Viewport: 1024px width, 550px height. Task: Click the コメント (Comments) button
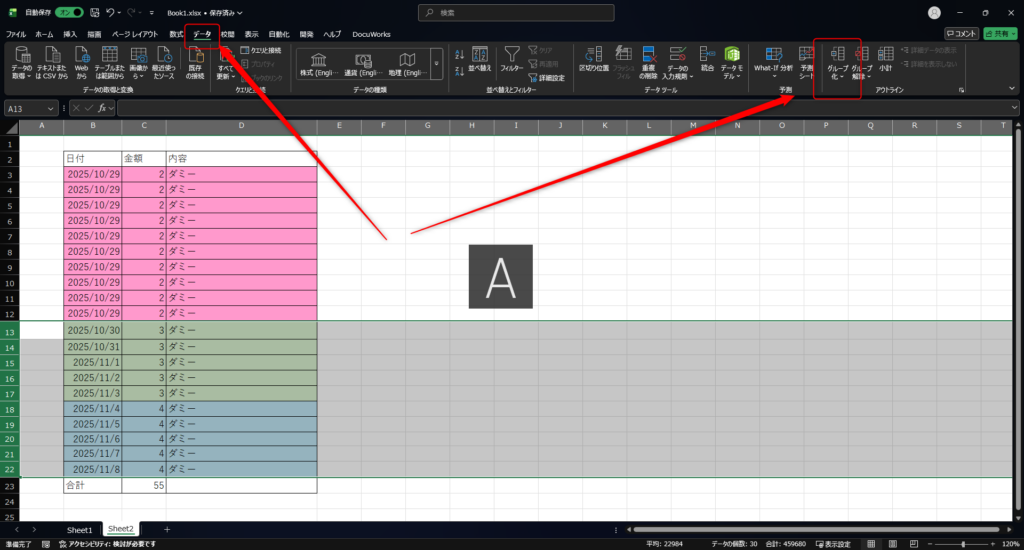960,34
